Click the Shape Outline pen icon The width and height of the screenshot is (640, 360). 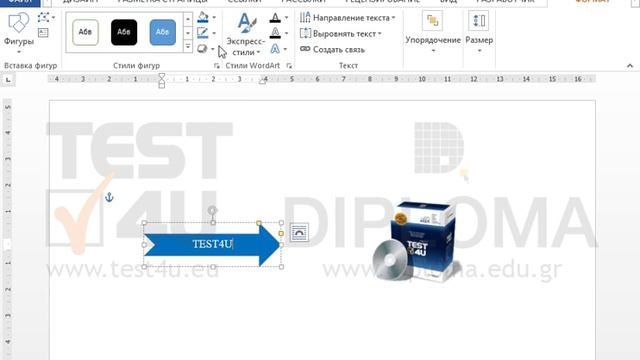pos(202,33)
